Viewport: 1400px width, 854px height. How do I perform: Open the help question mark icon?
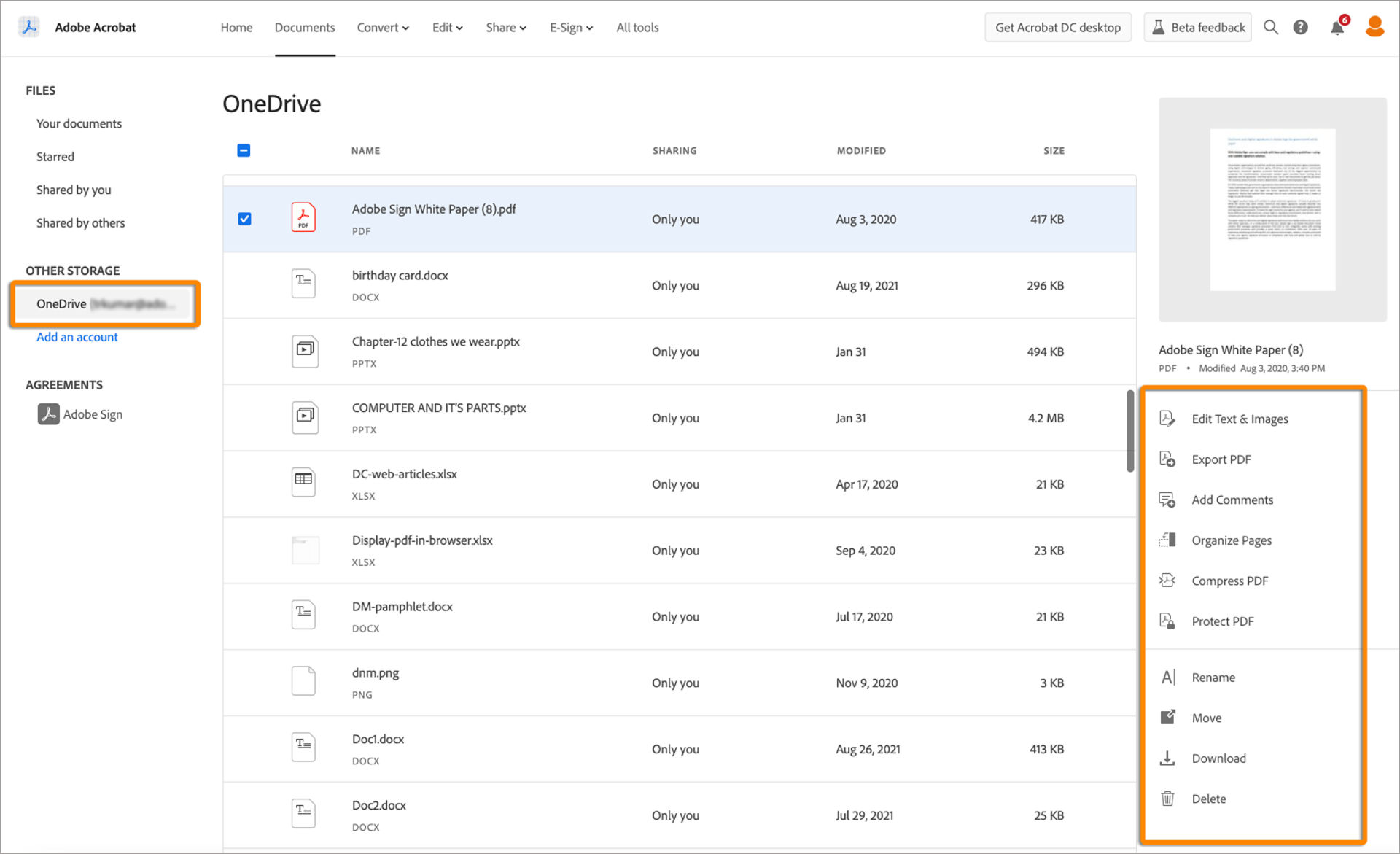(1300, 27)
